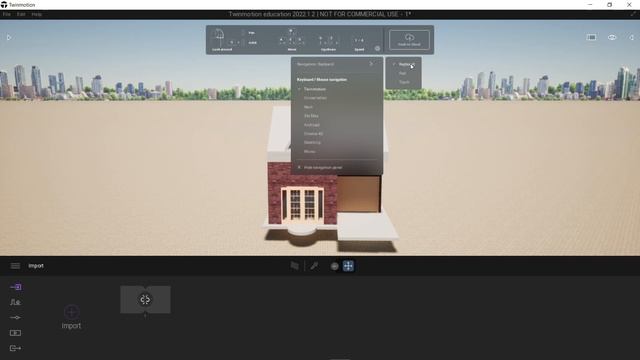The width and height of the screenshot is (640, 360).
Task: Expand left panel with play-shaped arrow
Action: (9, 38)
